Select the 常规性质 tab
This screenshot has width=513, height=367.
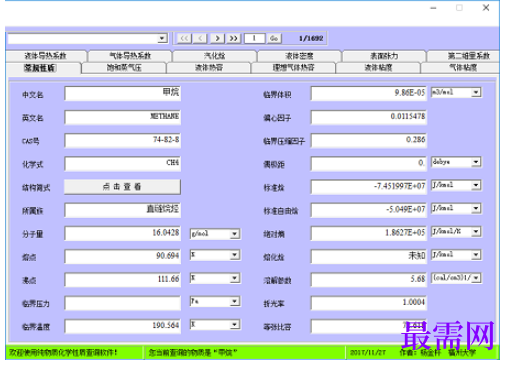pyautogui.click(x=40, y=68)
